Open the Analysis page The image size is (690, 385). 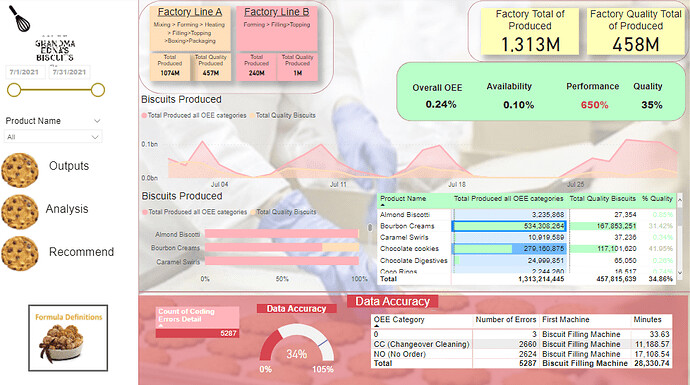67,209
